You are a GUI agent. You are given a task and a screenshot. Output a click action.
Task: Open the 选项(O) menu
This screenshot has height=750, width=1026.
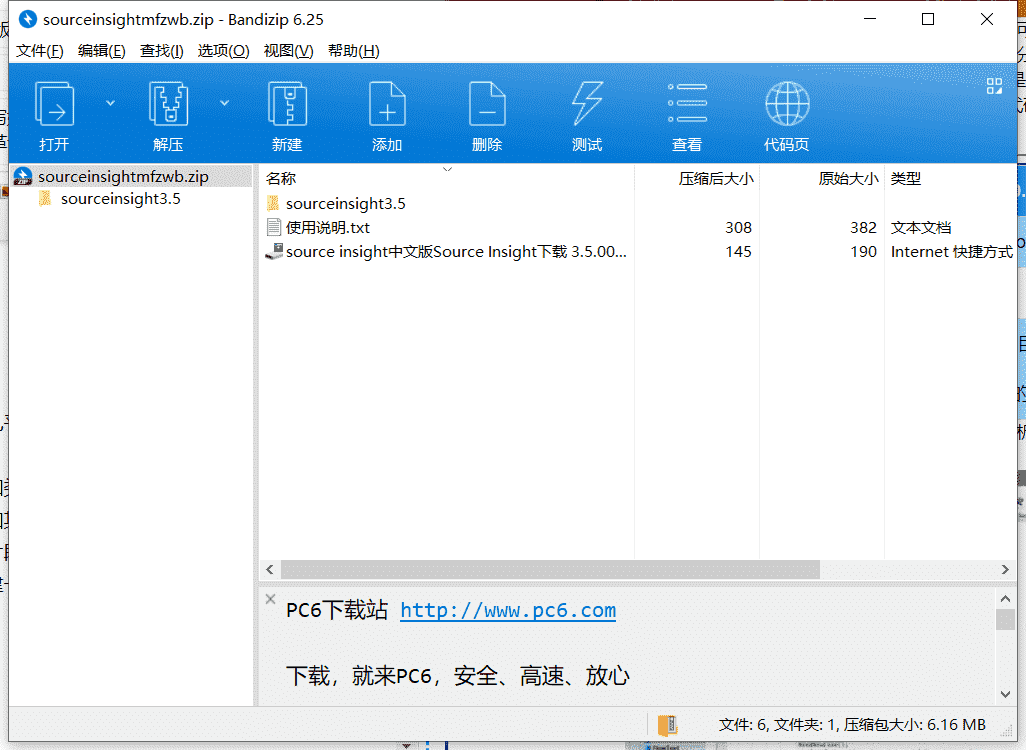[x=223, y=51]
